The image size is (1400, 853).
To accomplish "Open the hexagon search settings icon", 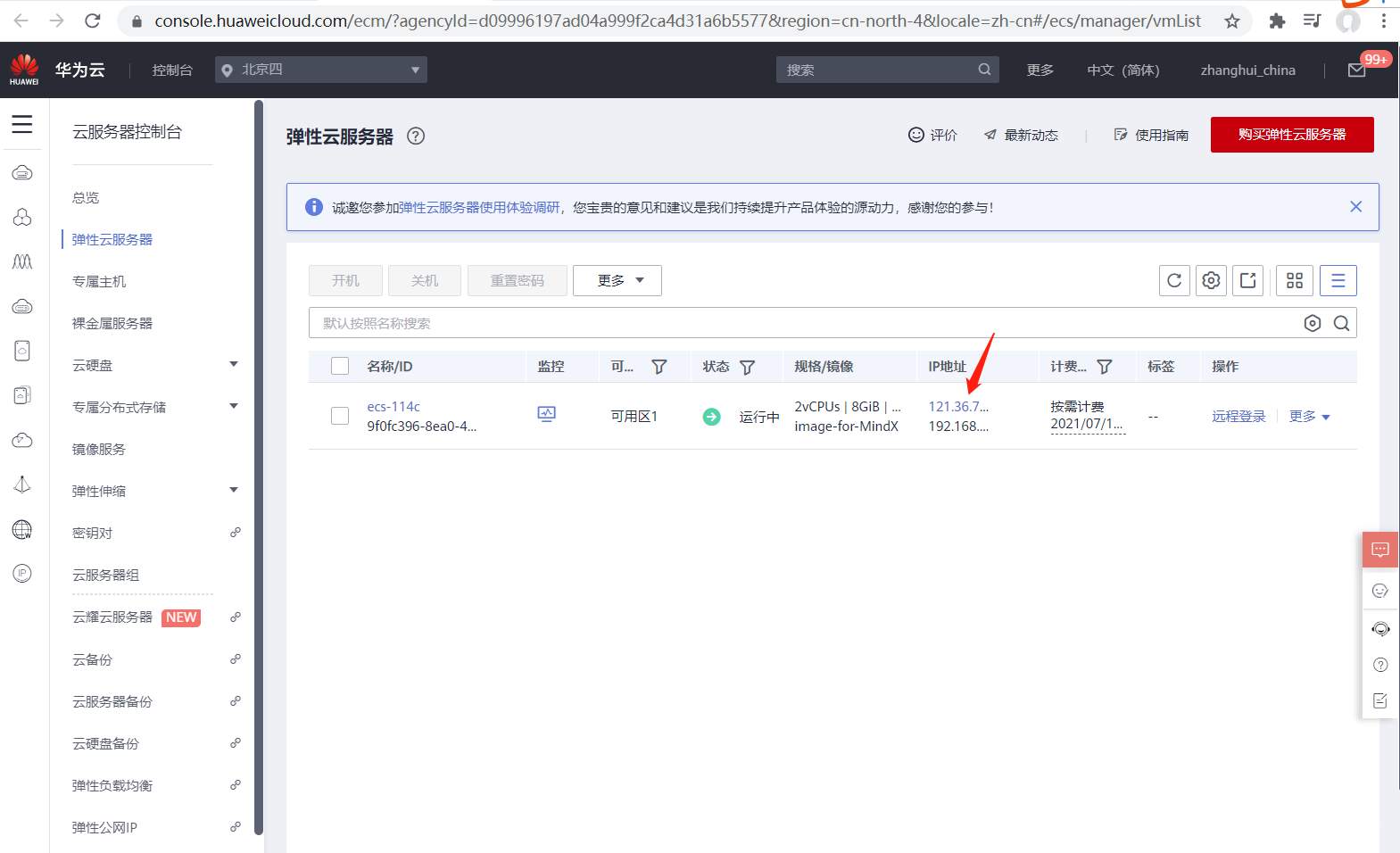I will tap(1313, 323).
